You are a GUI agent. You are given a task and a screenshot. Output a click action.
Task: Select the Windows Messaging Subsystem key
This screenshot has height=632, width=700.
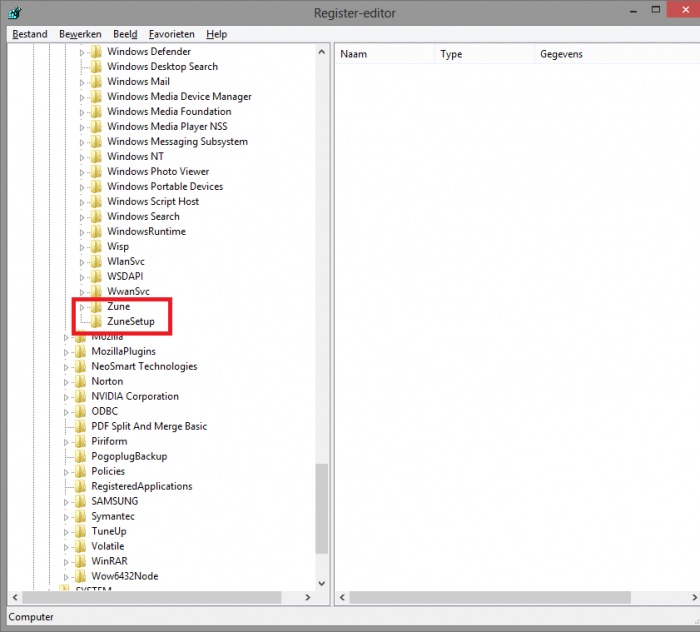coord(177,141)
